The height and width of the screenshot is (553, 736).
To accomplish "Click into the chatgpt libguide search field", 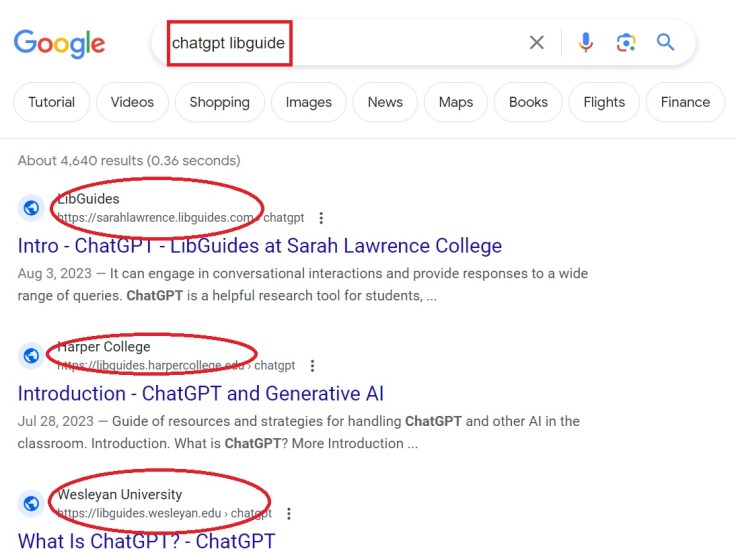I will [x=340, y=43].
